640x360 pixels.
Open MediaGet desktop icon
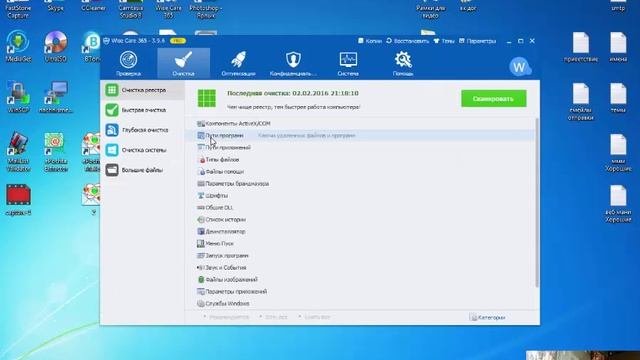coord(18,46)
